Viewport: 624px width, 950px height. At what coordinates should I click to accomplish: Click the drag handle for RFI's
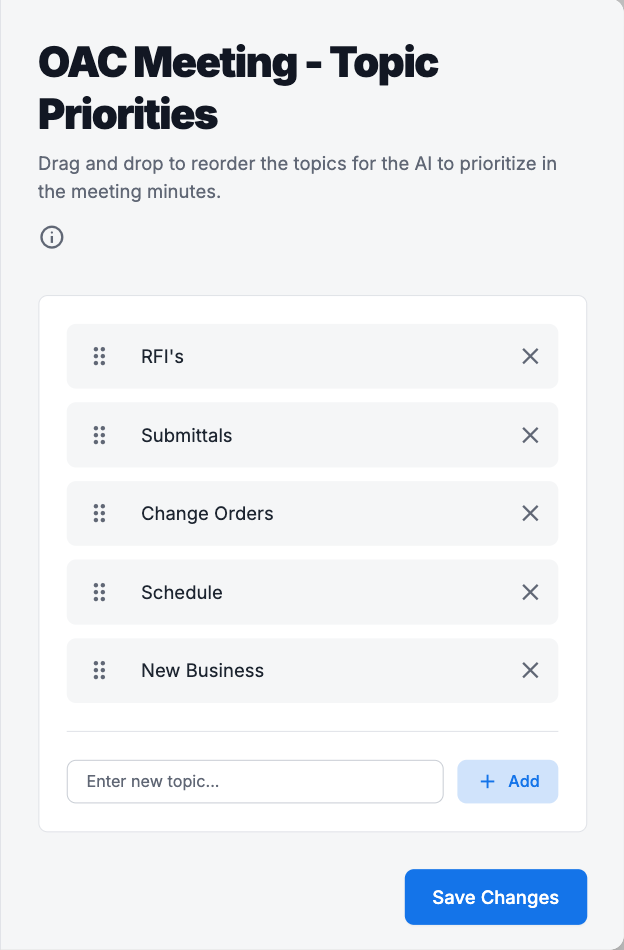coord(99,356)
